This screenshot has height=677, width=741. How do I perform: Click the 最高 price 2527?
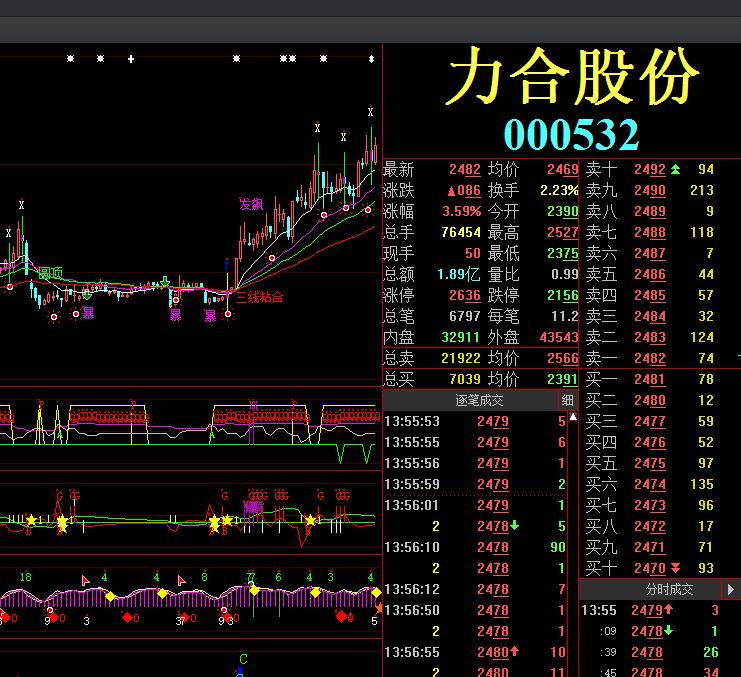pos(562,232)
